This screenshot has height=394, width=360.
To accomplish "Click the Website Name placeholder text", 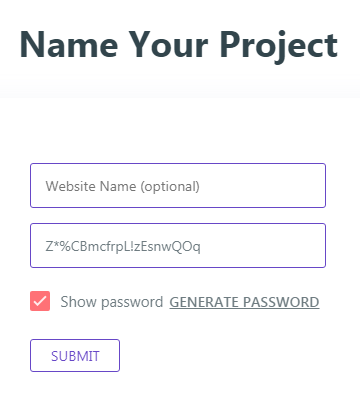I will pos(123,186).
